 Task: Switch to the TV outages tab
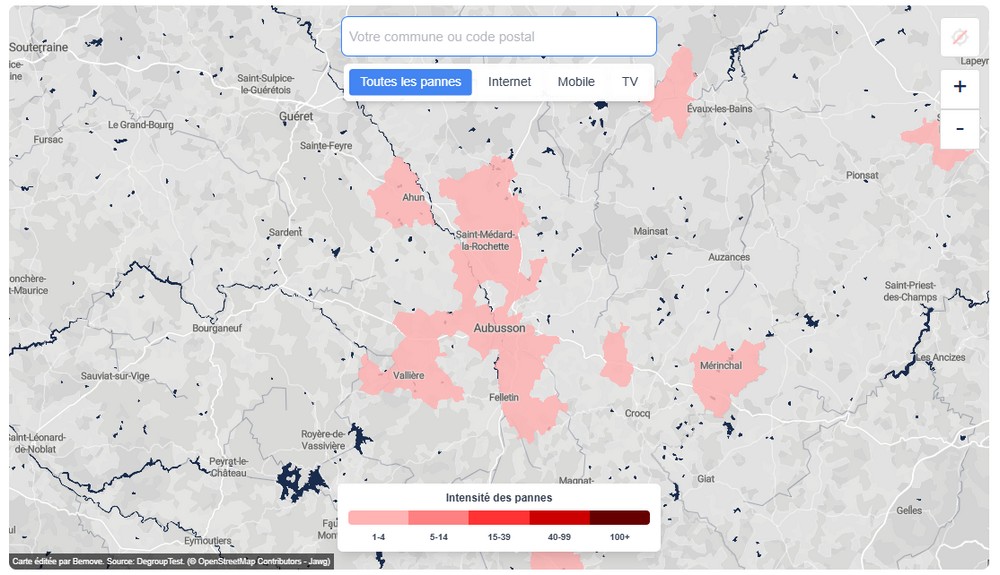pos(629,82)
